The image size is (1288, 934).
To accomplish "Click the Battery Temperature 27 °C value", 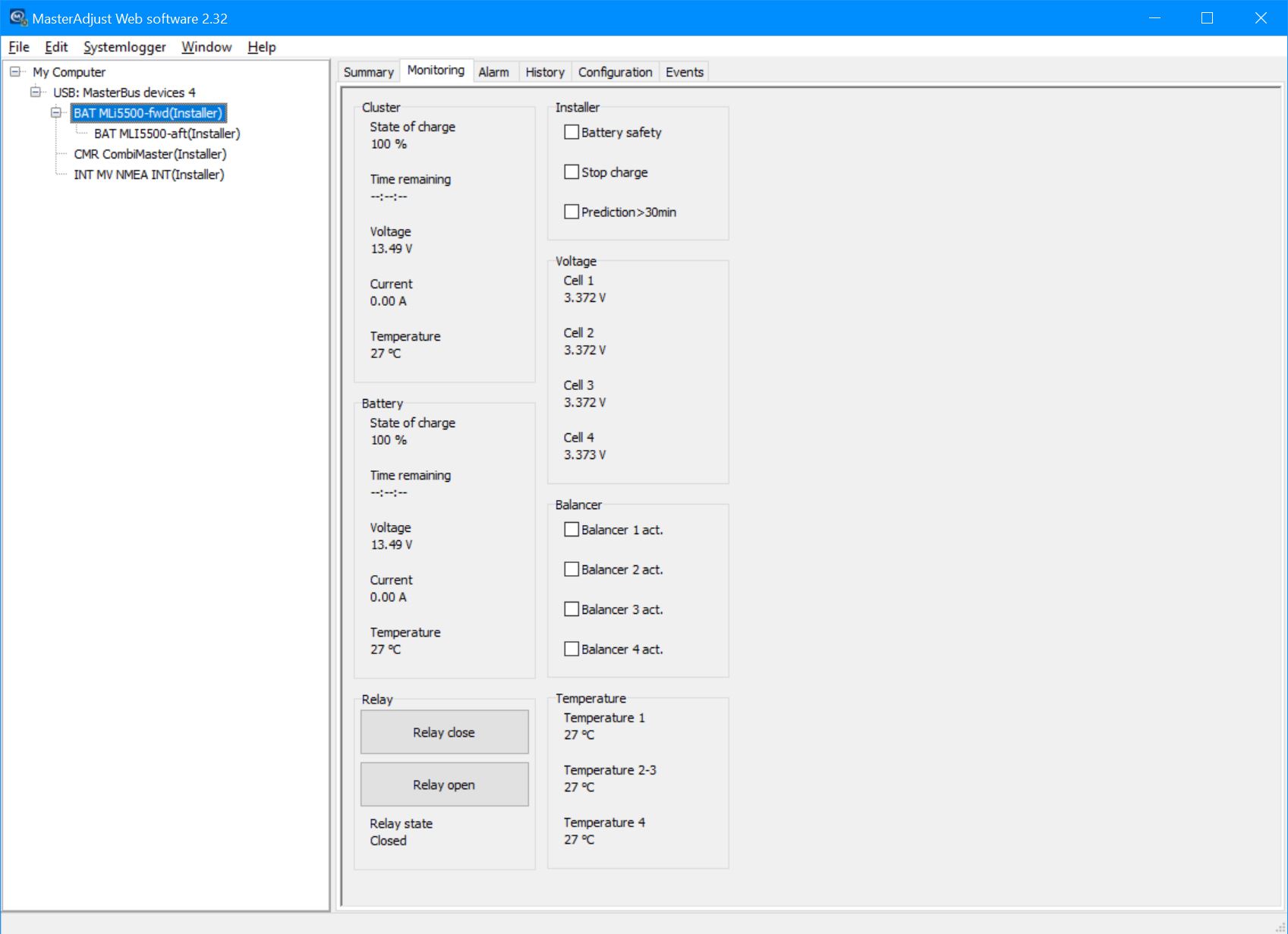I will pyautogui.click(x=386, y=649).
